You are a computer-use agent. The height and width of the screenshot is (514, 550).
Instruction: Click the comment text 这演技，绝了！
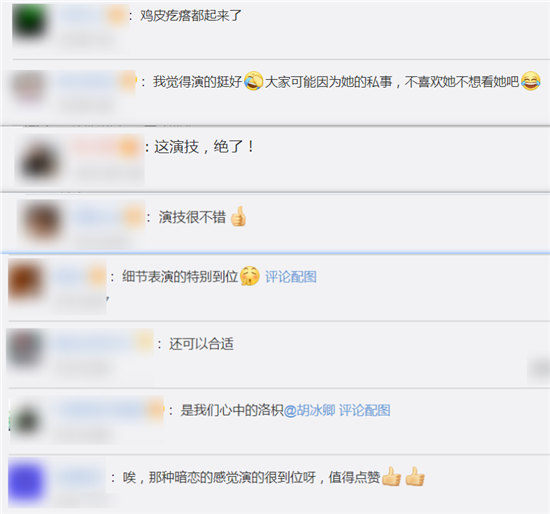(205, 146)
